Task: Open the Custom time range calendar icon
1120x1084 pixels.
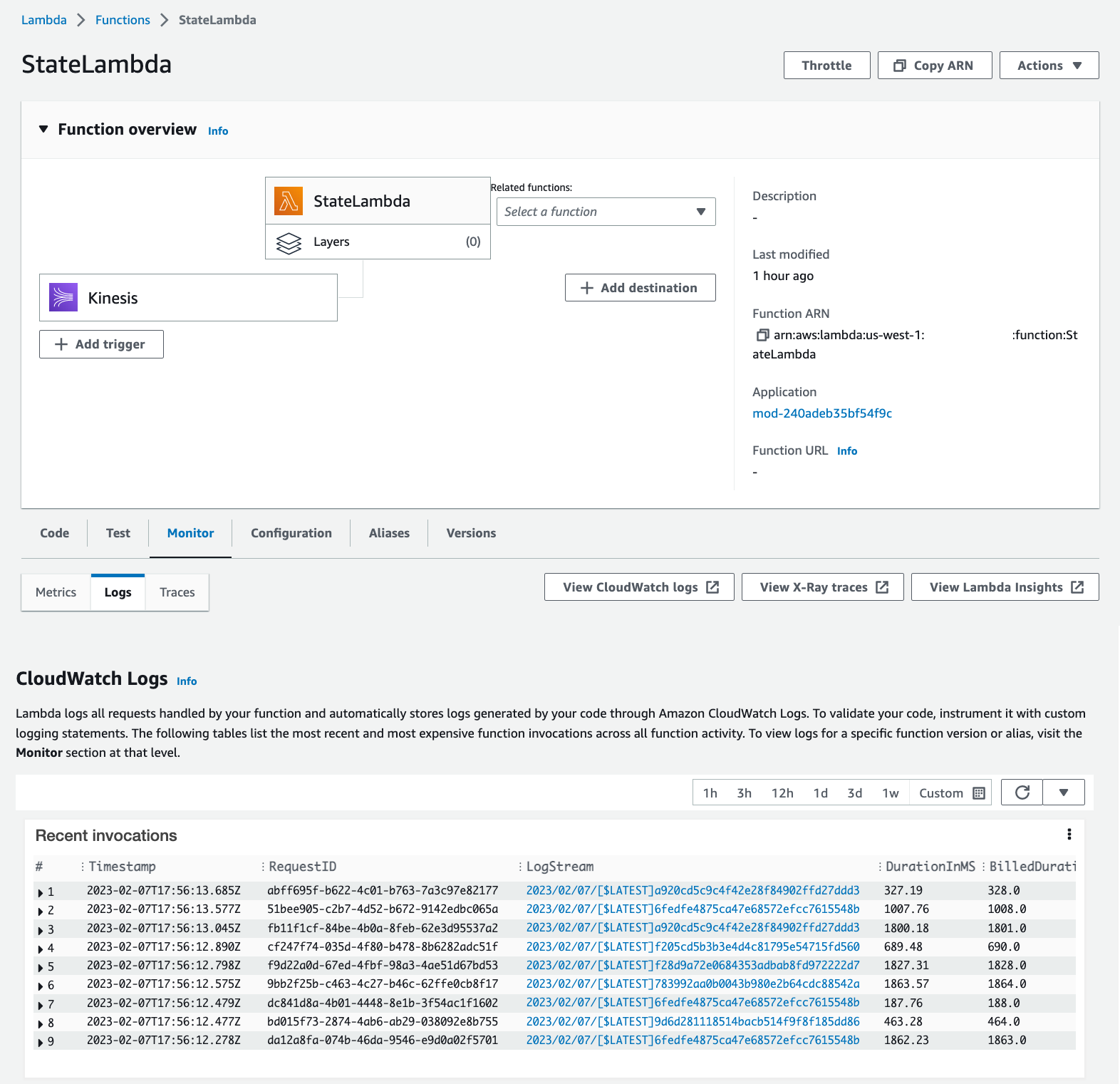Action: [x=979, y=793]
